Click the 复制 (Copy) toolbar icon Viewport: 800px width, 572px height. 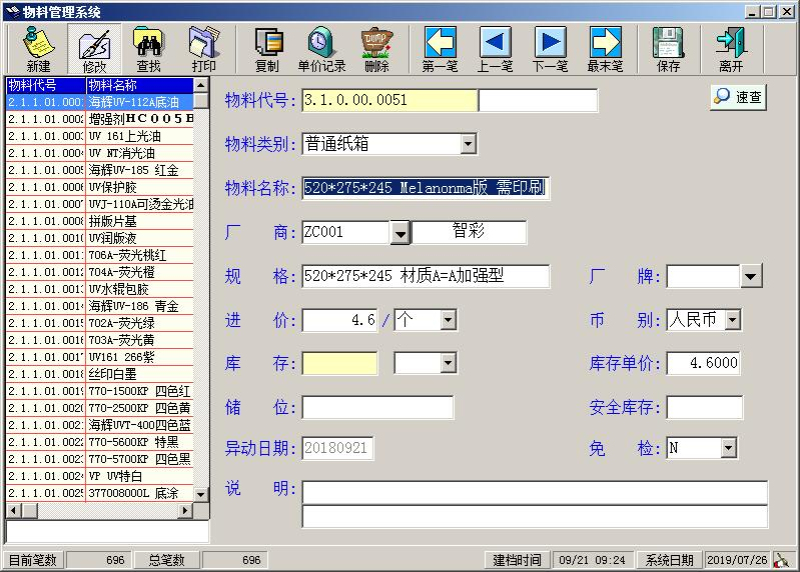tap(267, 48)
